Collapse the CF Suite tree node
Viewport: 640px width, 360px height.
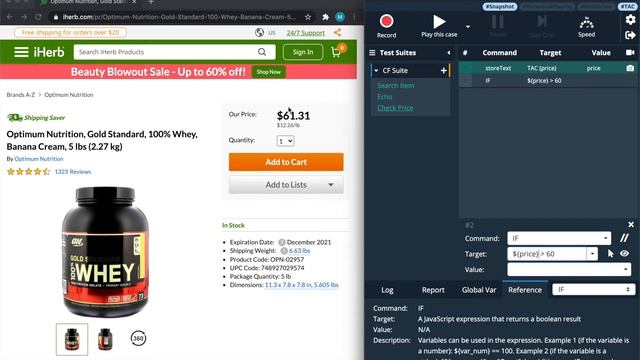click(376, 71)
